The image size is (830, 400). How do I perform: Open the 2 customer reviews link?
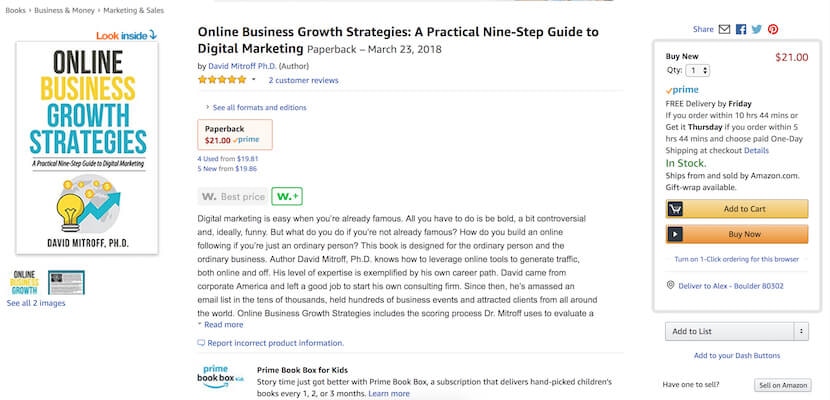[x=303, y=80]
